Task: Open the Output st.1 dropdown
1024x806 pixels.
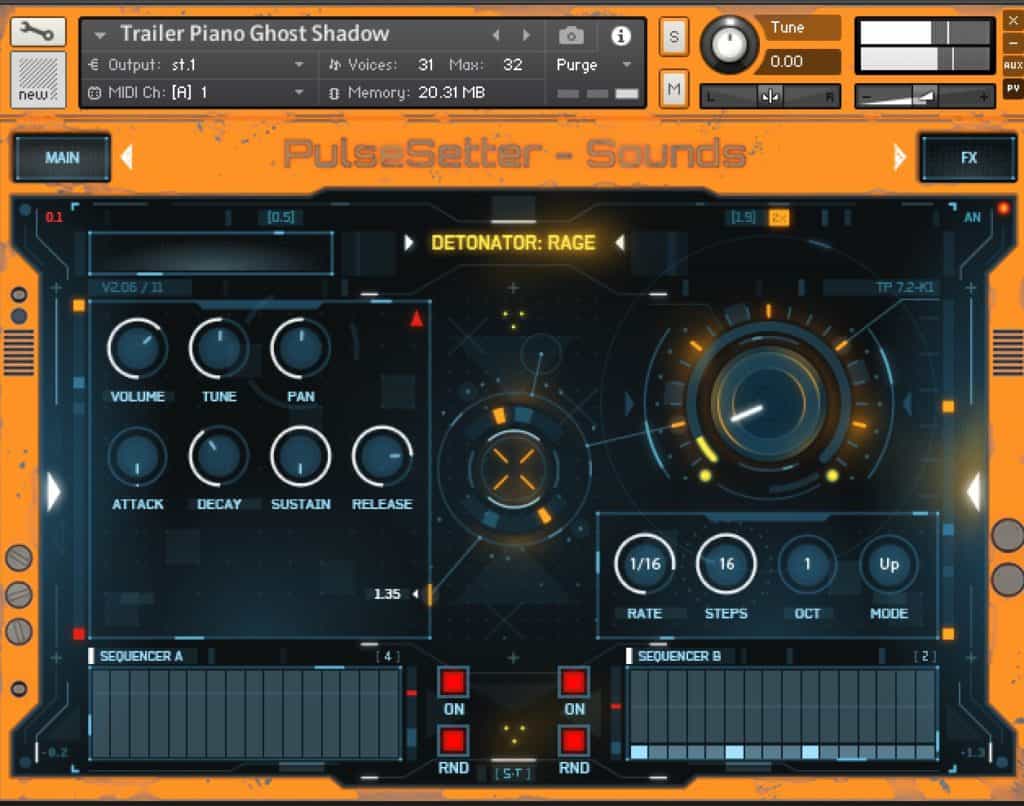Action: pos(298,65)
